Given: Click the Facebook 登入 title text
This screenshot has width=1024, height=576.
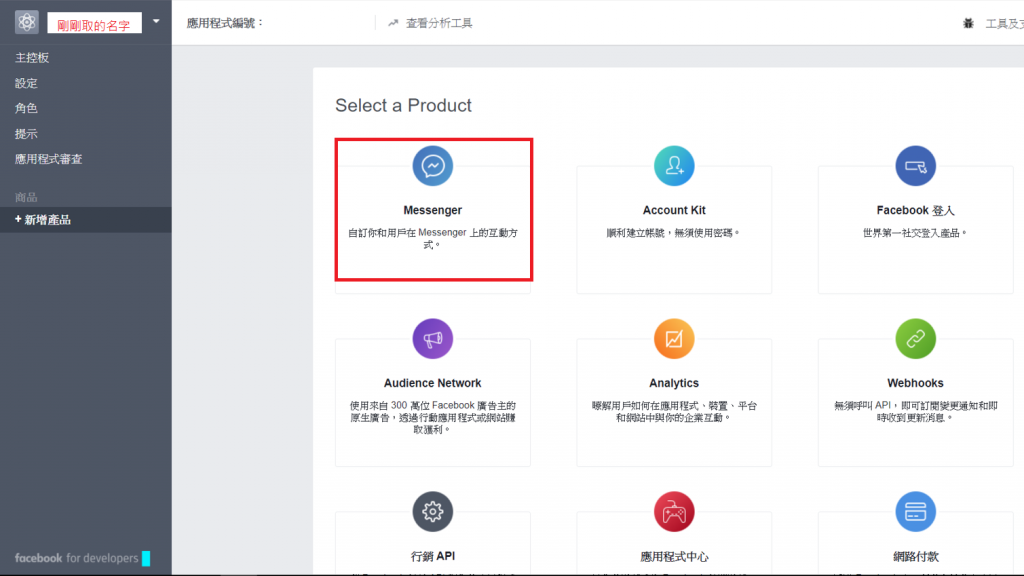Looking at the screenshot, I should [915, 210].
